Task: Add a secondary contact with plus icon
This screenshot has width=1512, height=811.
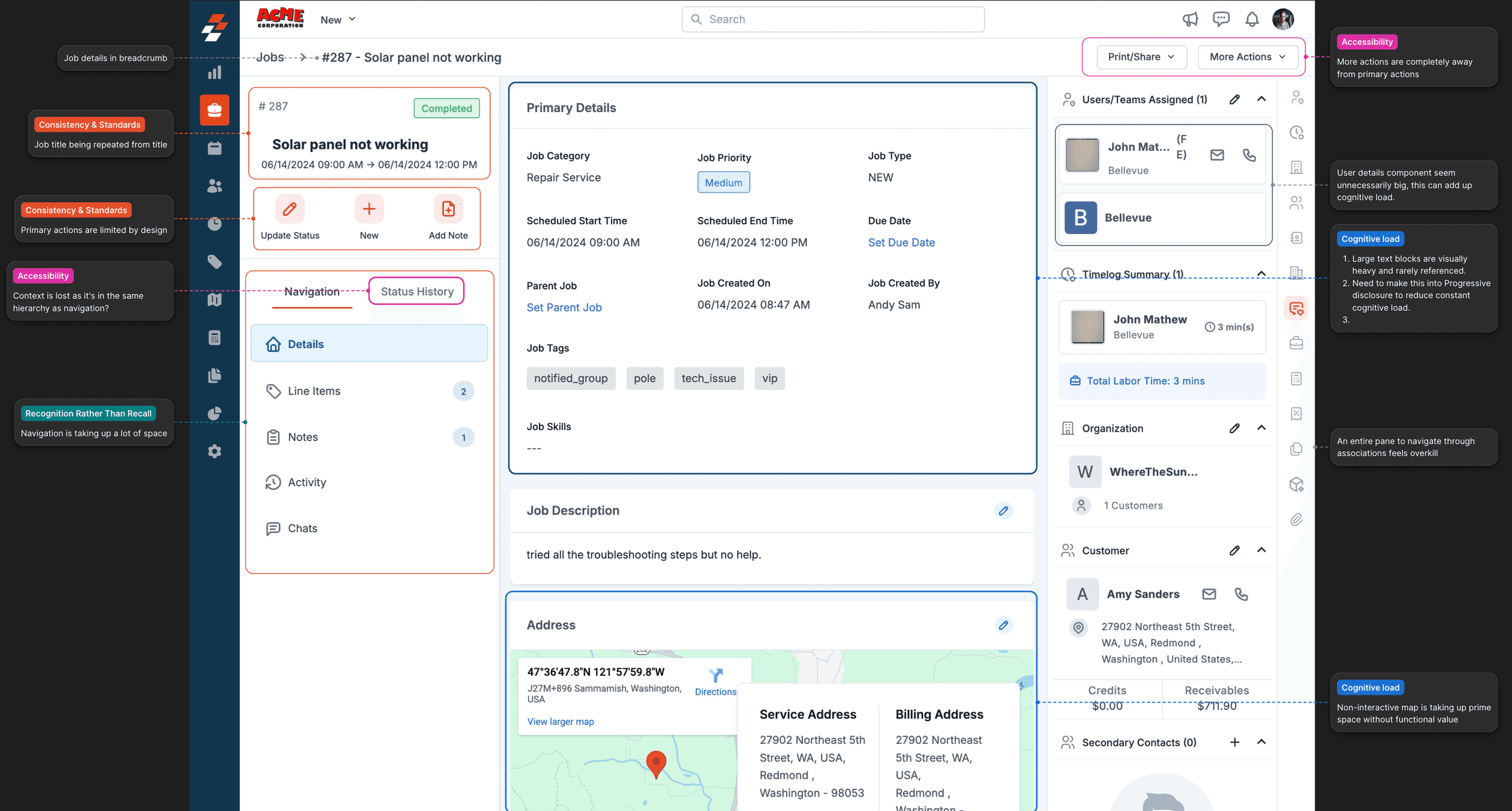Action: tap(1235, 742)
